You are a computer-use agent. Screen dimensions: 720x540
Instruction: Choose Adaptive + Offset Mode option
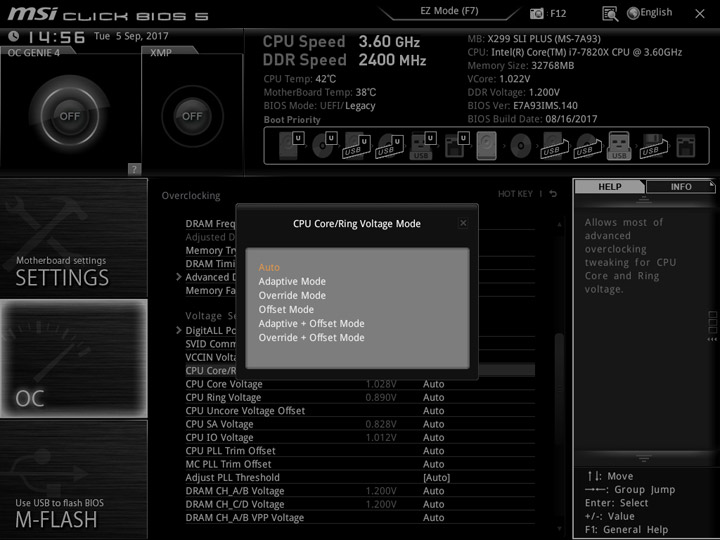click(311, 324)
